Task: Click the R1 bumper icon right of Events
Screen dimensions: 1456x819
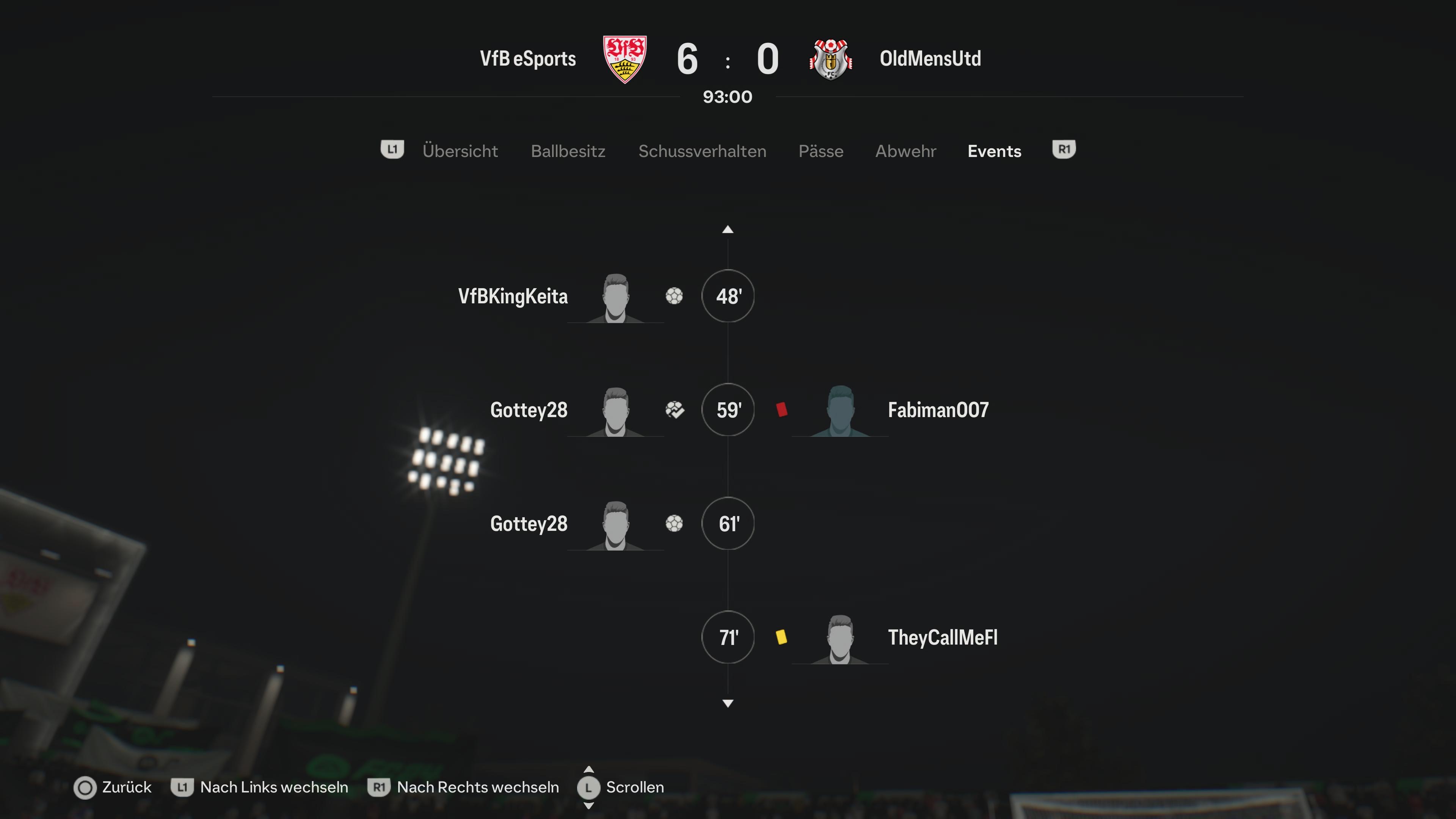Action: point(1064,150)
